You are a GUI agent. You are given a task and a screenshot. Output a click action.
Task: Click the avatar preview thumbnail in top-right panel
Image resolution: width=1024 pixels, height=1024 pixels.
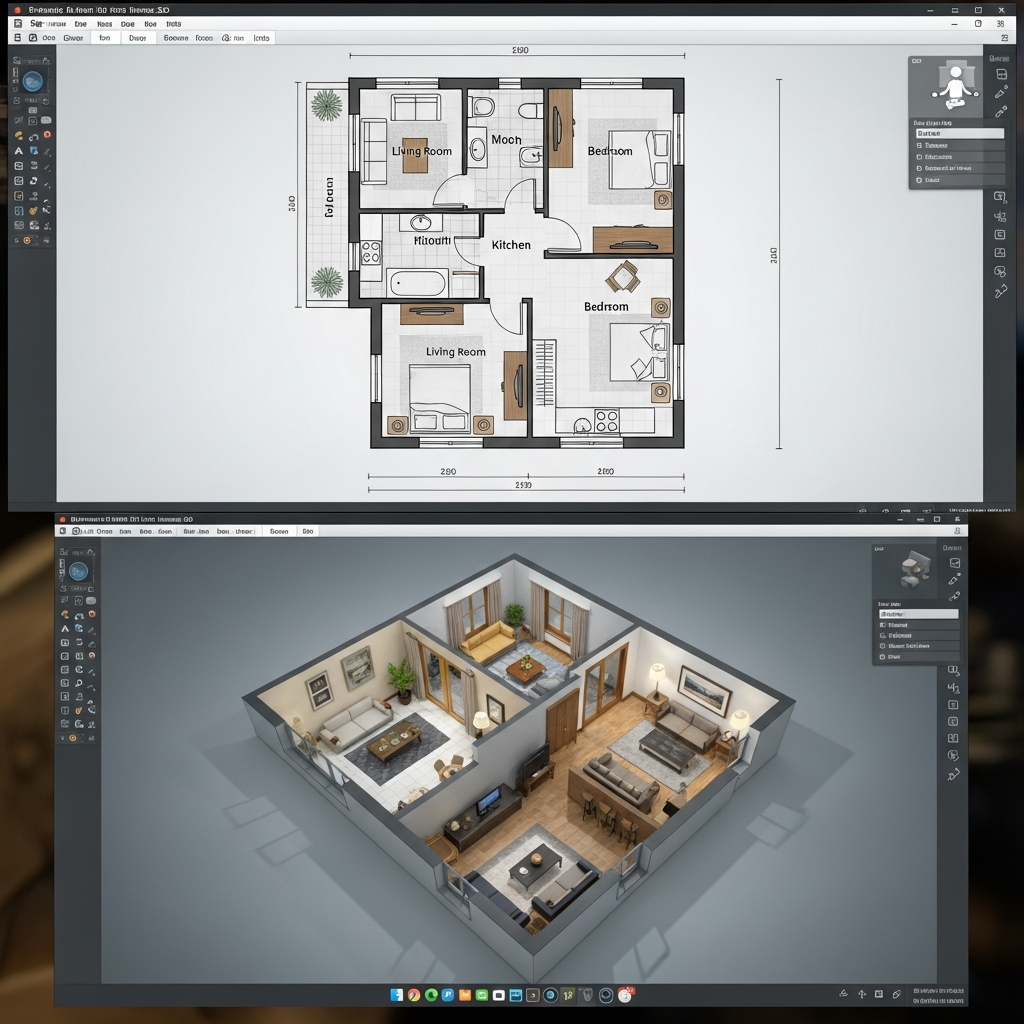tap(953, 86)
